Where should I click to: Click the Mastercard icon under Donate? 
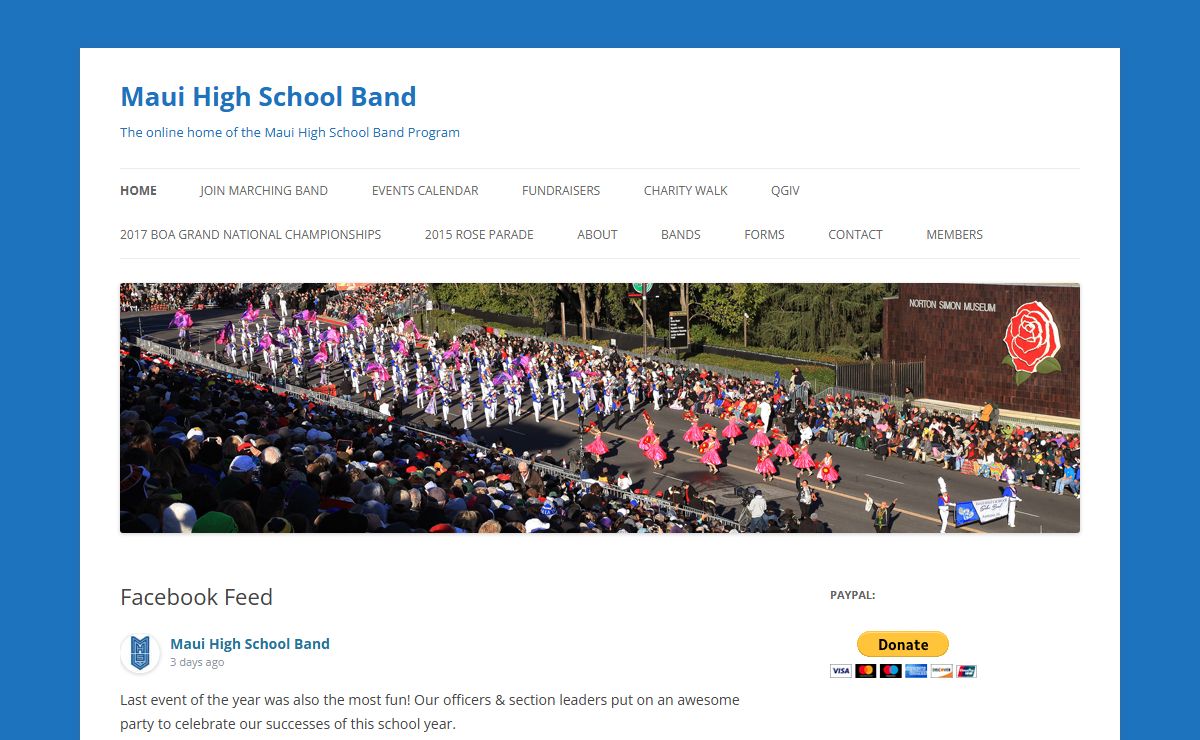[x=866, y=671]
